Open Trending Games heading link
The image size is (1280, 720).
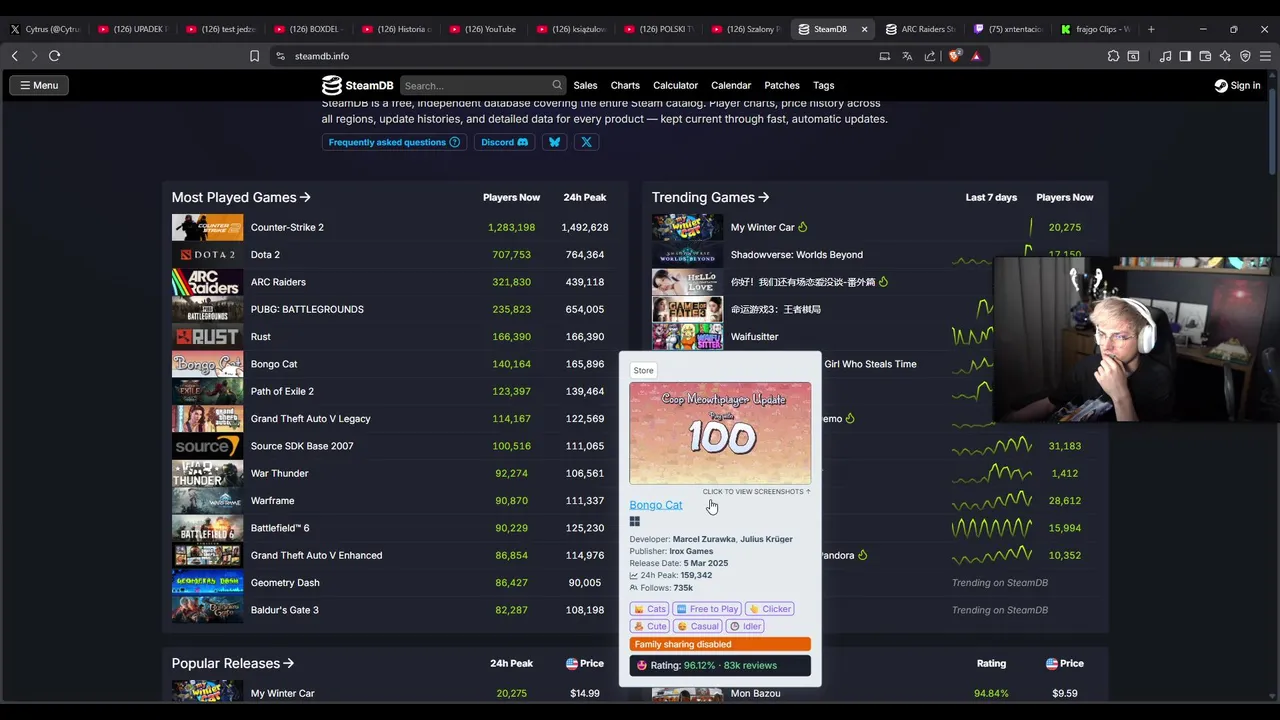click(710, 197)
